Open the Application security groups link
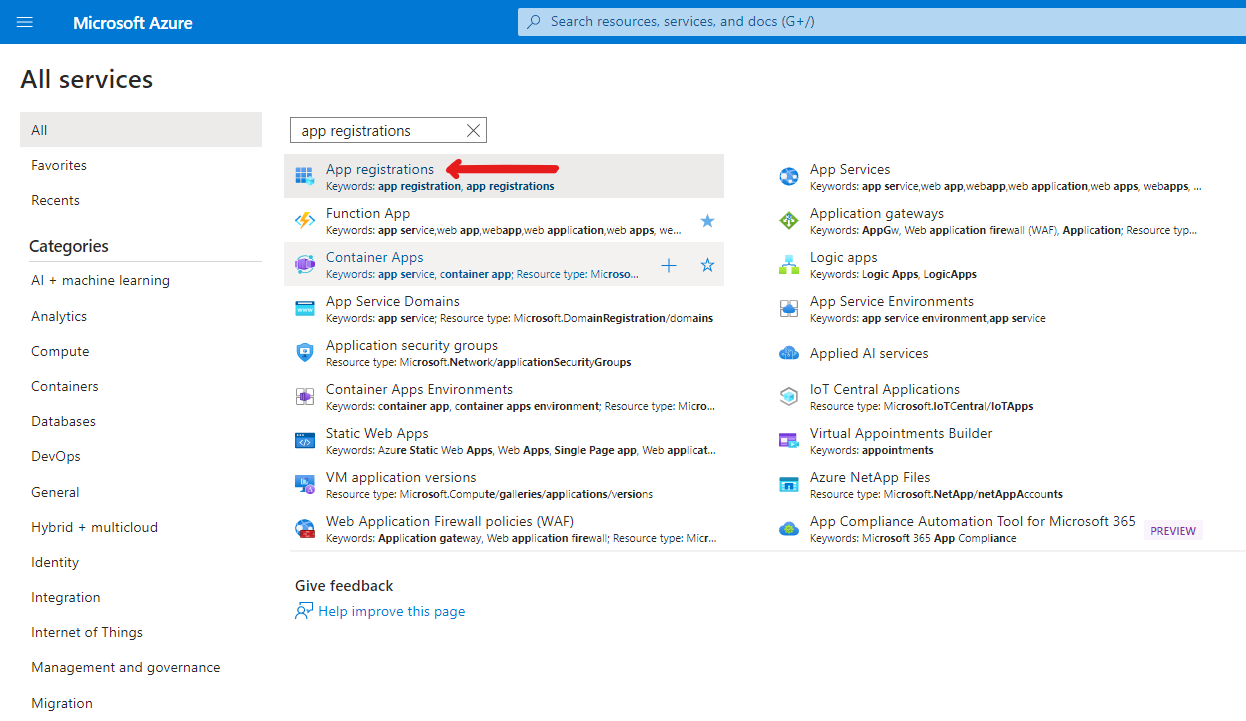1246x721 pixels. 412,345
